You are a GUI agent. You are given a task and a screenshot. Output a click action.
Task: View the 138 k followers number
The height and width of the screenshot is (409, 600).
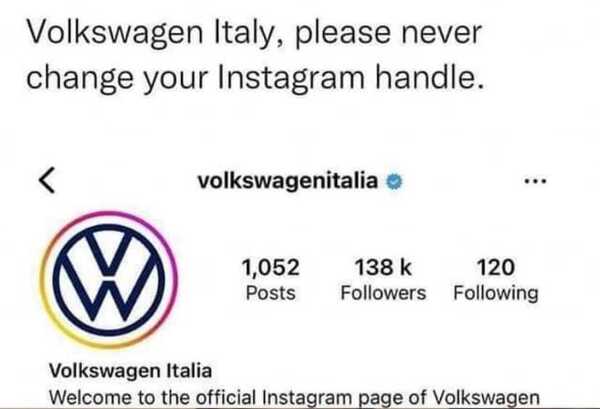[x=383, y=267]
